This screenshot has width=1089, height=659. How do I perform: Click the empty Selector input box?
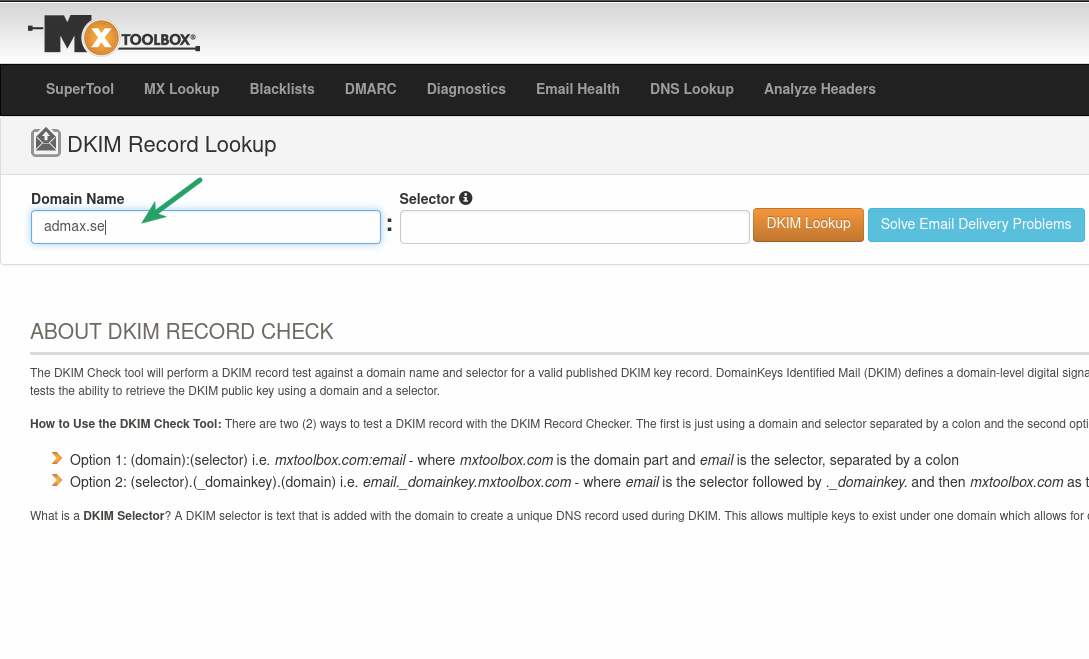[574, 226]
